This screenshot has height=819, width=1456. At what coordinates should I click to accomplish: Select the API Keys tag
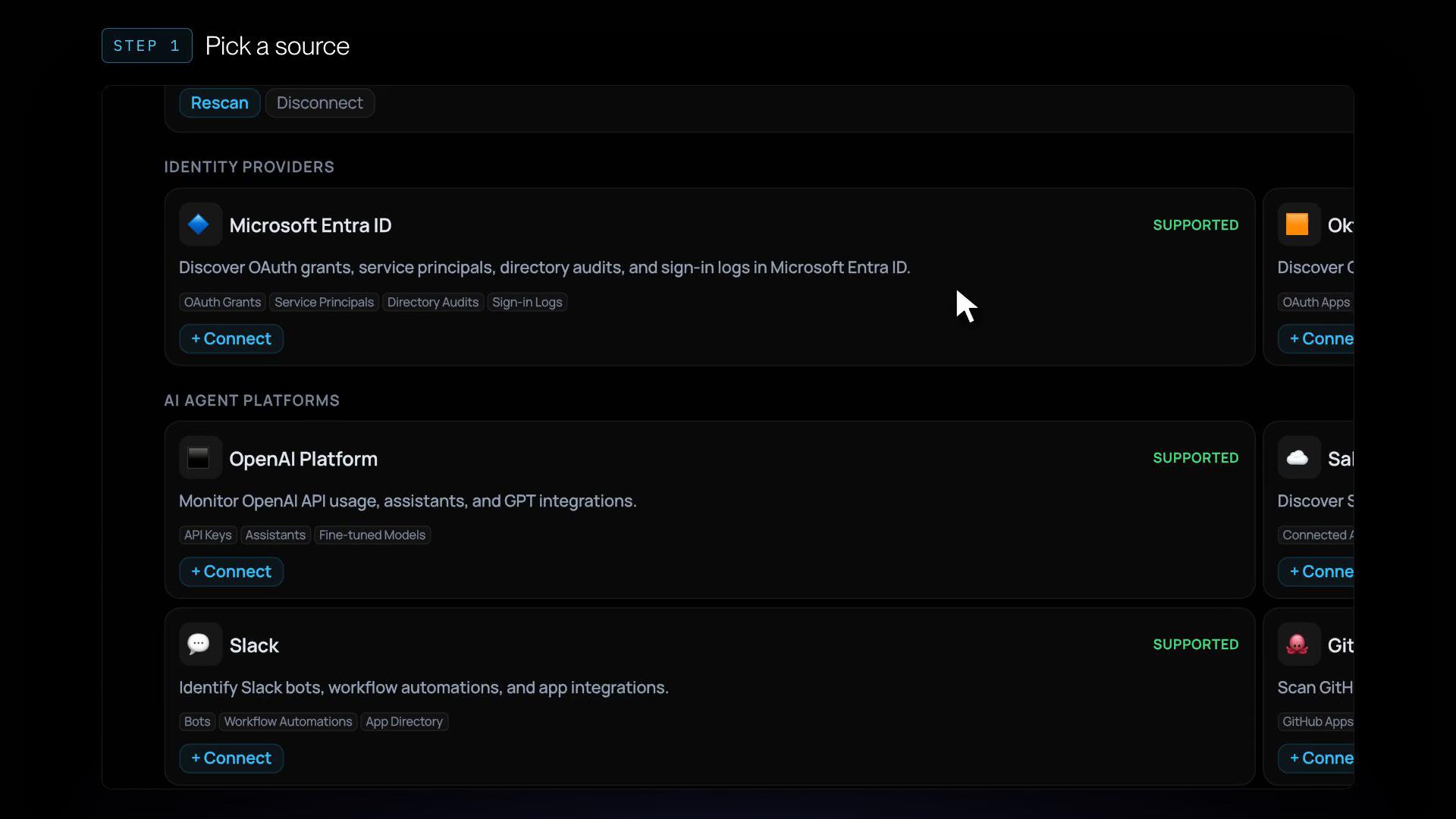208,535
